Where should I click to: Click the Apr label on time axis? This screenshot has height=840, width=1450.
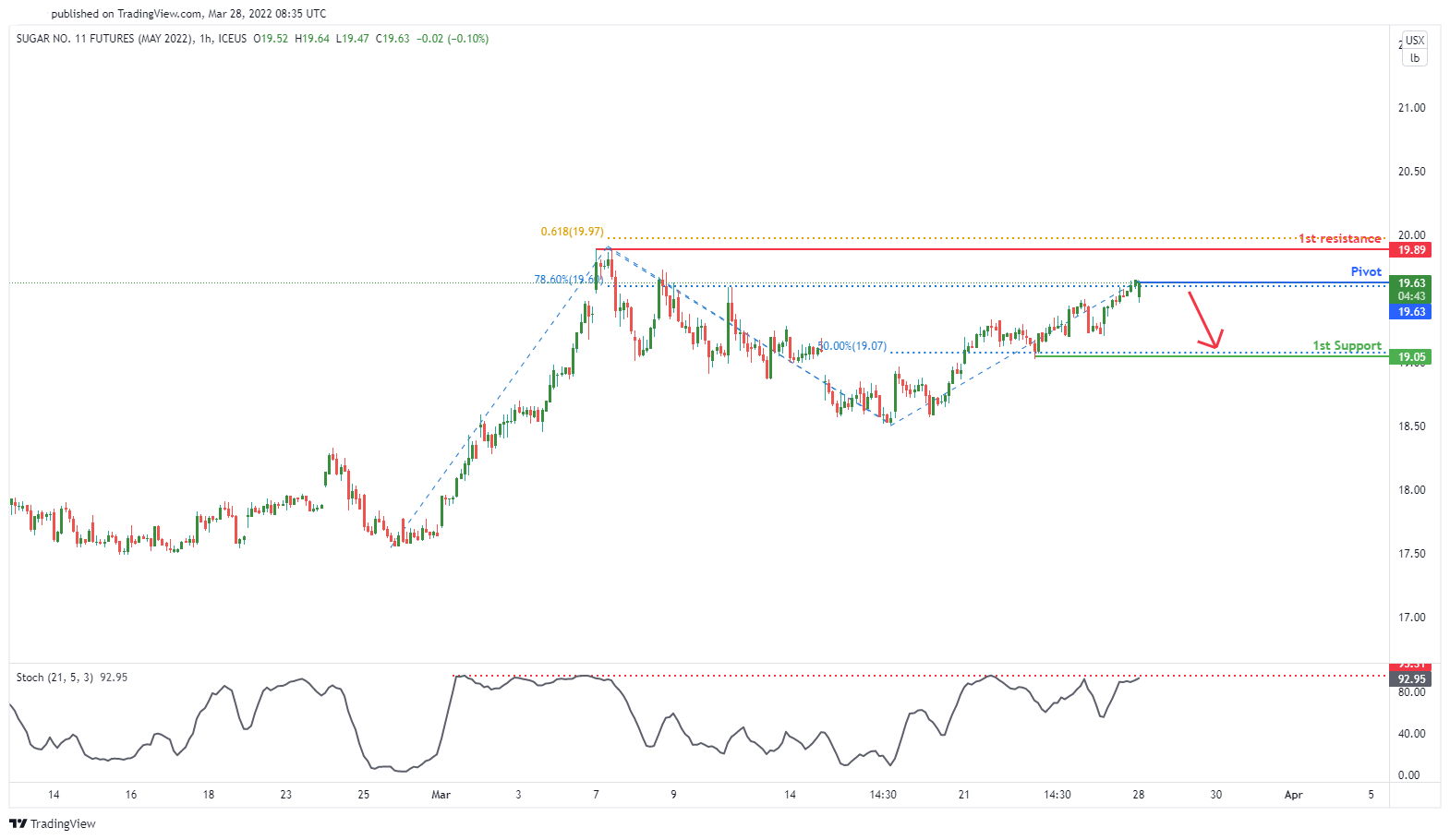coord(1293,795)
